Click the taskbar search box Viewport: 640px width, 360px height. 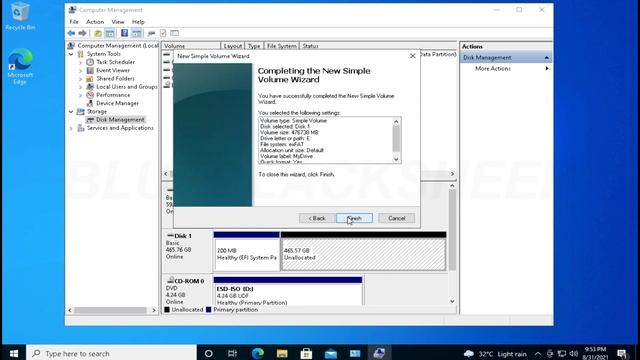click(x=111, y=353)
